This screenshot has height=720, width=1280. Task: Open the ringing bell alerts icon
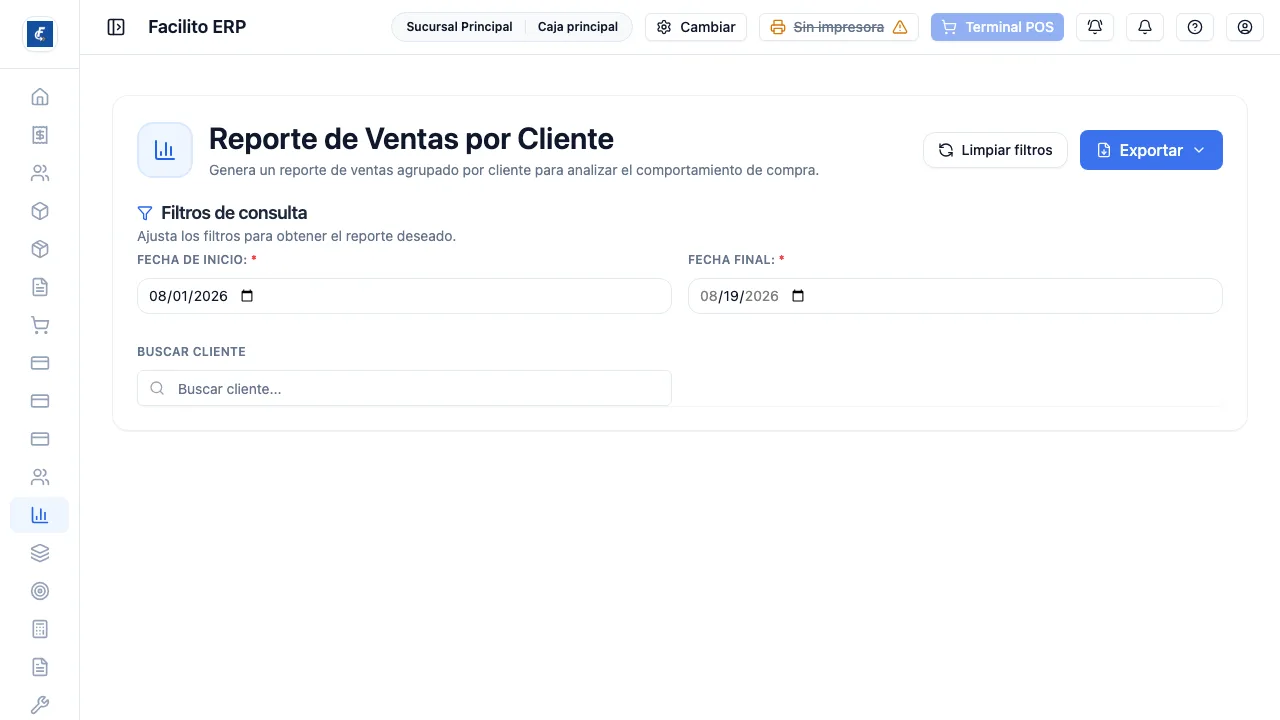click(x=1095, y=27)
